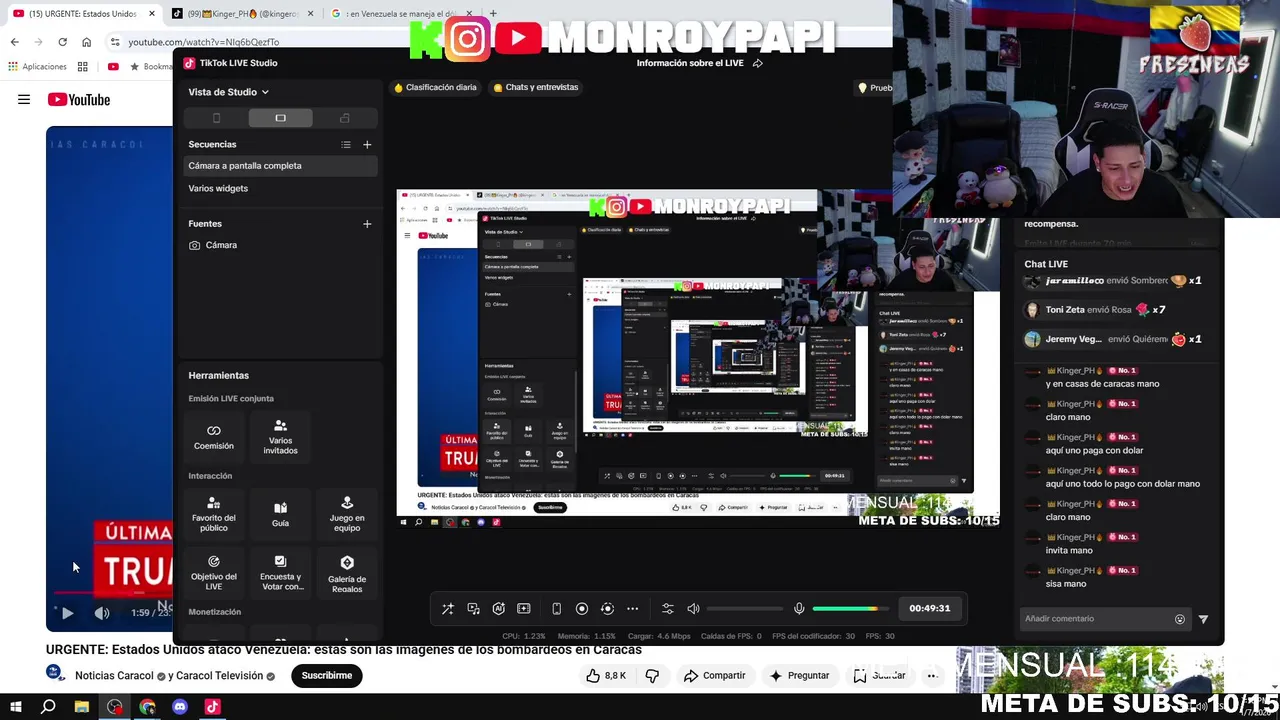This screenshot has width=1280, height=720.
Task: Open the AI assistant icon in toolbar
Action: pyautogui.click(x=498, y=608)
